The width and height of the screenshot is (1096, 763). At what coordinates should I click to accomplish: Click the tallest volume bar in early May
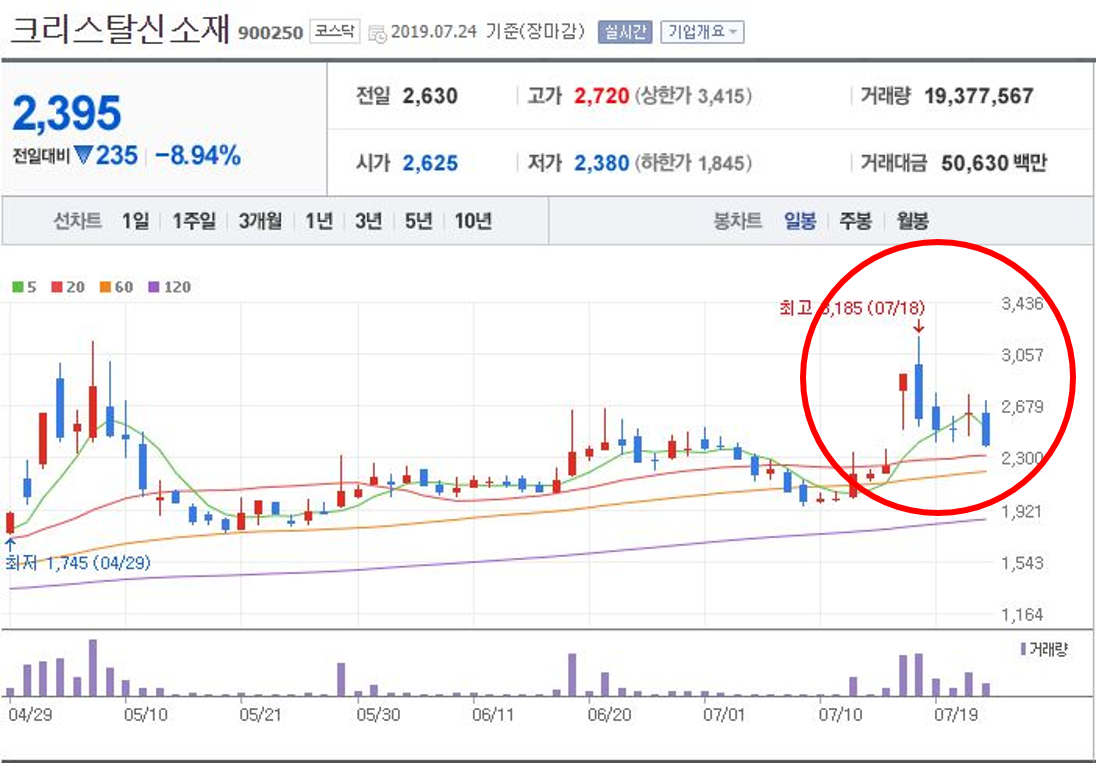(x=93, y=668)
